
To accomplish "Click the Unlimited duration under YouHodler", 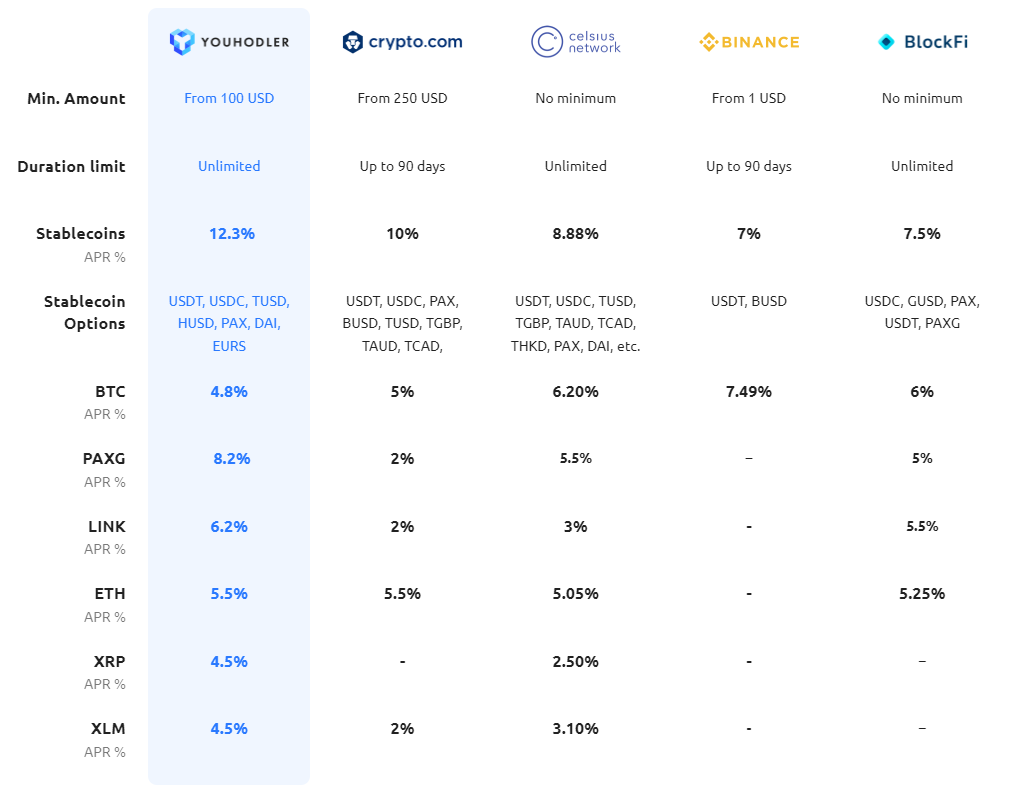I will (x=229, y=166).
